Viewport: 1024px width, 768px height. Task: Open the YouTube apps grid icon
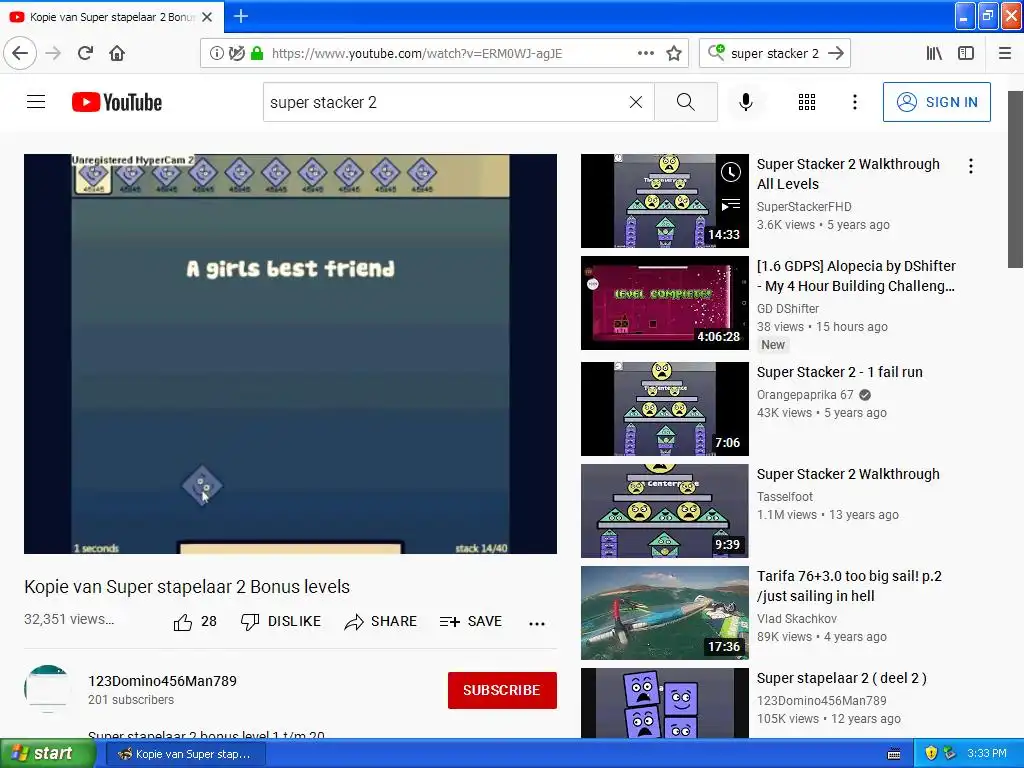tap(807, 102)
